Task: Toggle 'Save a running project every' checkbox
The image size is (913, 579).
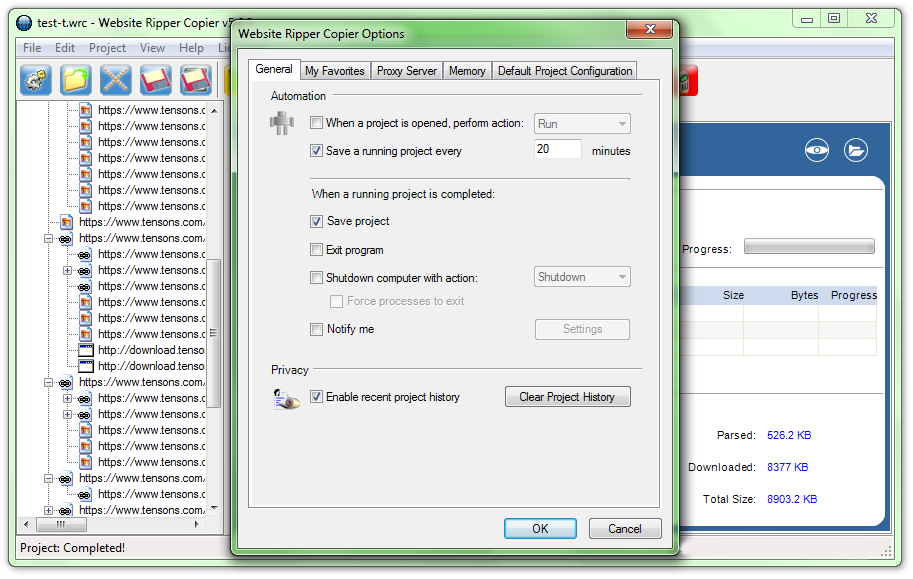Action: [316, 151]
